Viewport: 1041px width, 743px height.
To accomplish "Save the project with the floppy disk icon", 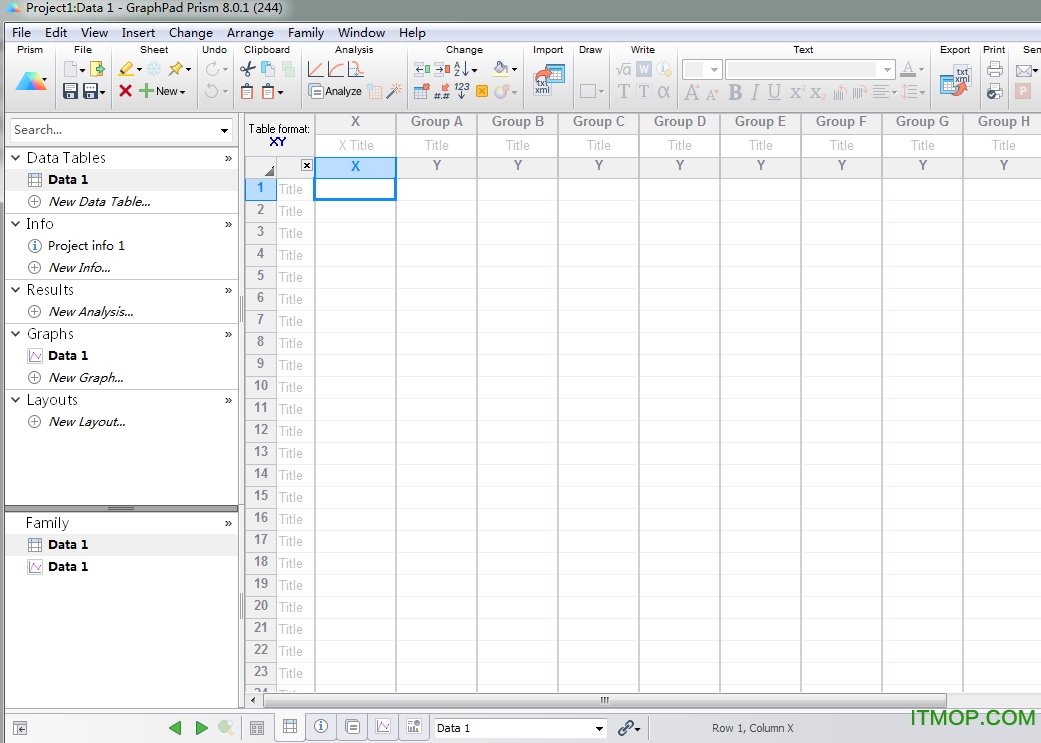I will 70,91.
